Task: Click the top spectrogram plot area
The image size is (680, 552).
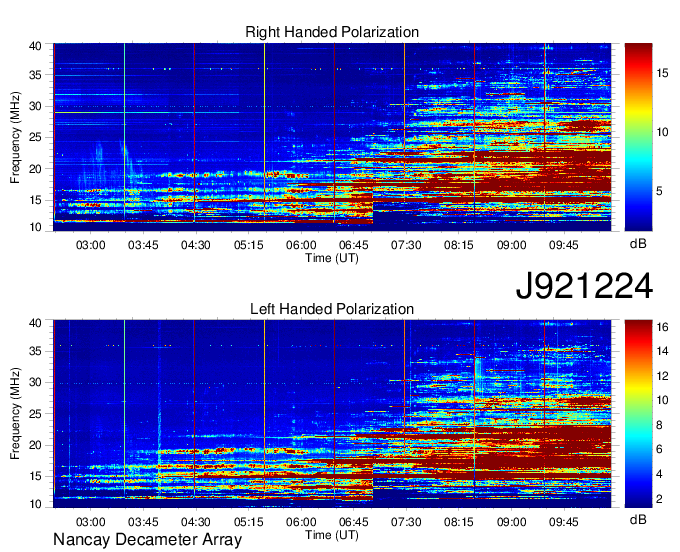Action: point(332,137)
